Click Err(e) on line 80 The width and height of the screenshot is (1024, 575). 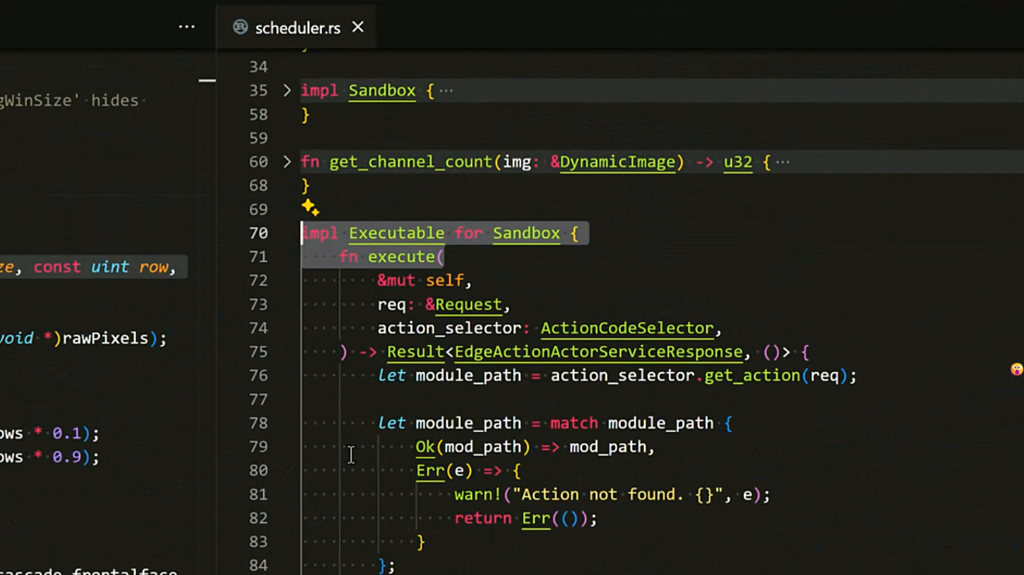pyautogui.click(x=444, y=470)
